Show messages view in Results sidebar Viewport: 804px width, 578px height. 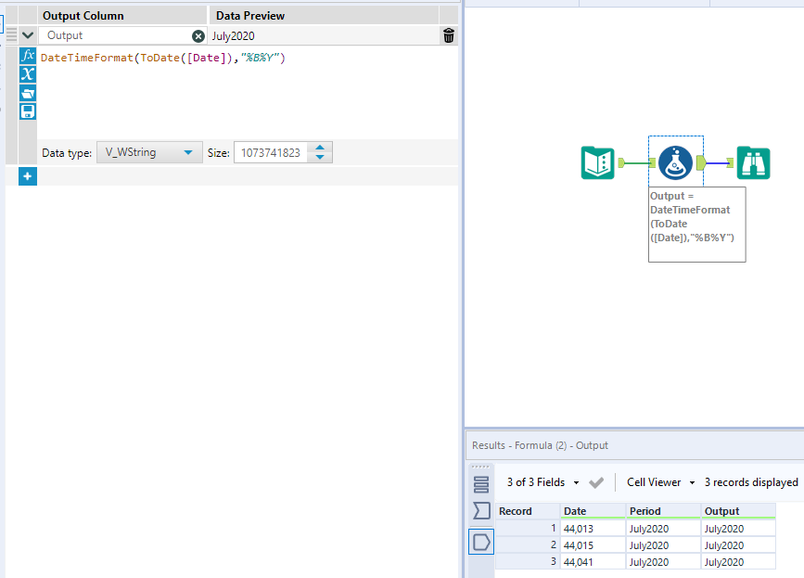(481, 485)
